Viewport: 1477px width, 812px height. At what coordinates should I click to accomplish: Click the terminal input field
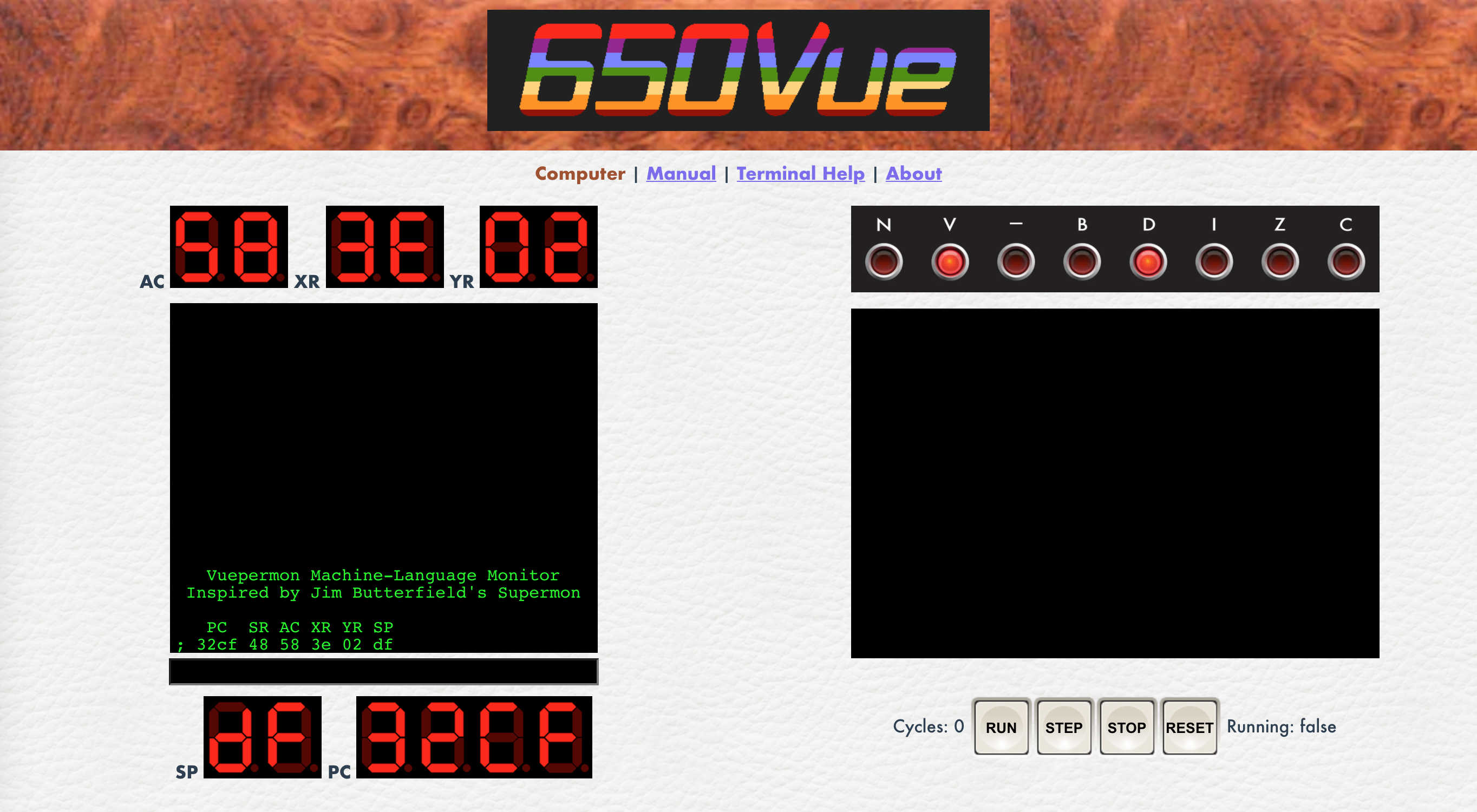[x=383, y=670]
